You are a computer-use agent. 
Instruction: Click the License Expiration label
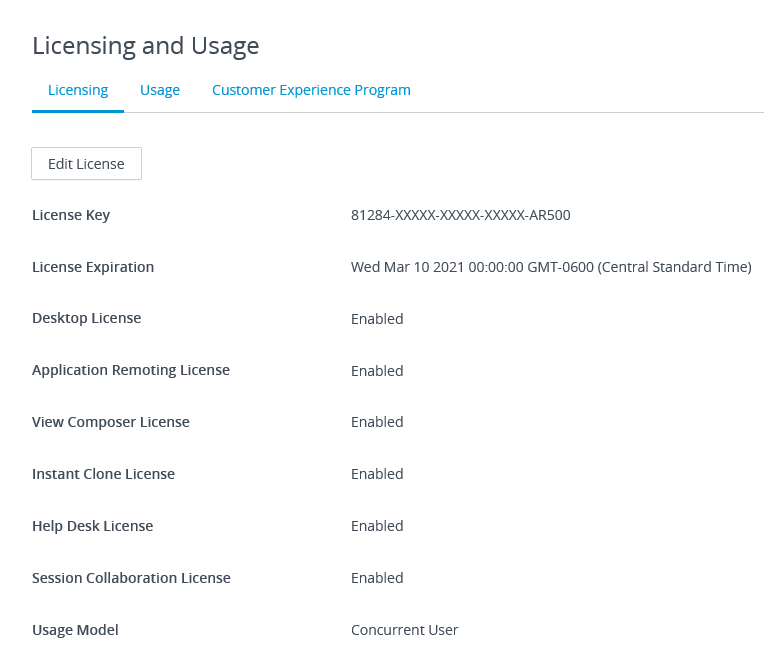coord(93,267)
